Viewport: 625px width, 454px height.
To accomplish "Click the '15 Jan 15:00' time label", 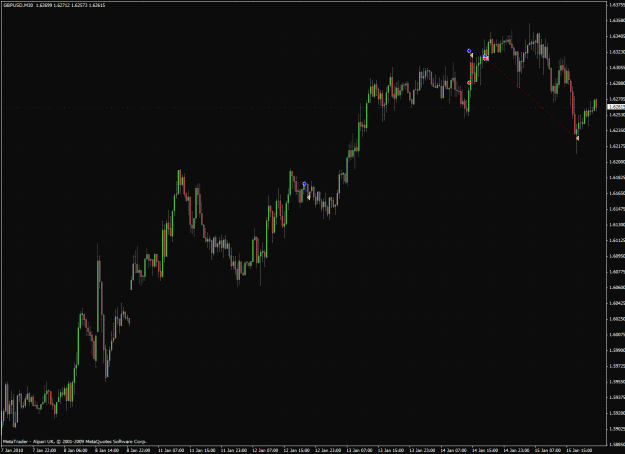I will point(580,450).
